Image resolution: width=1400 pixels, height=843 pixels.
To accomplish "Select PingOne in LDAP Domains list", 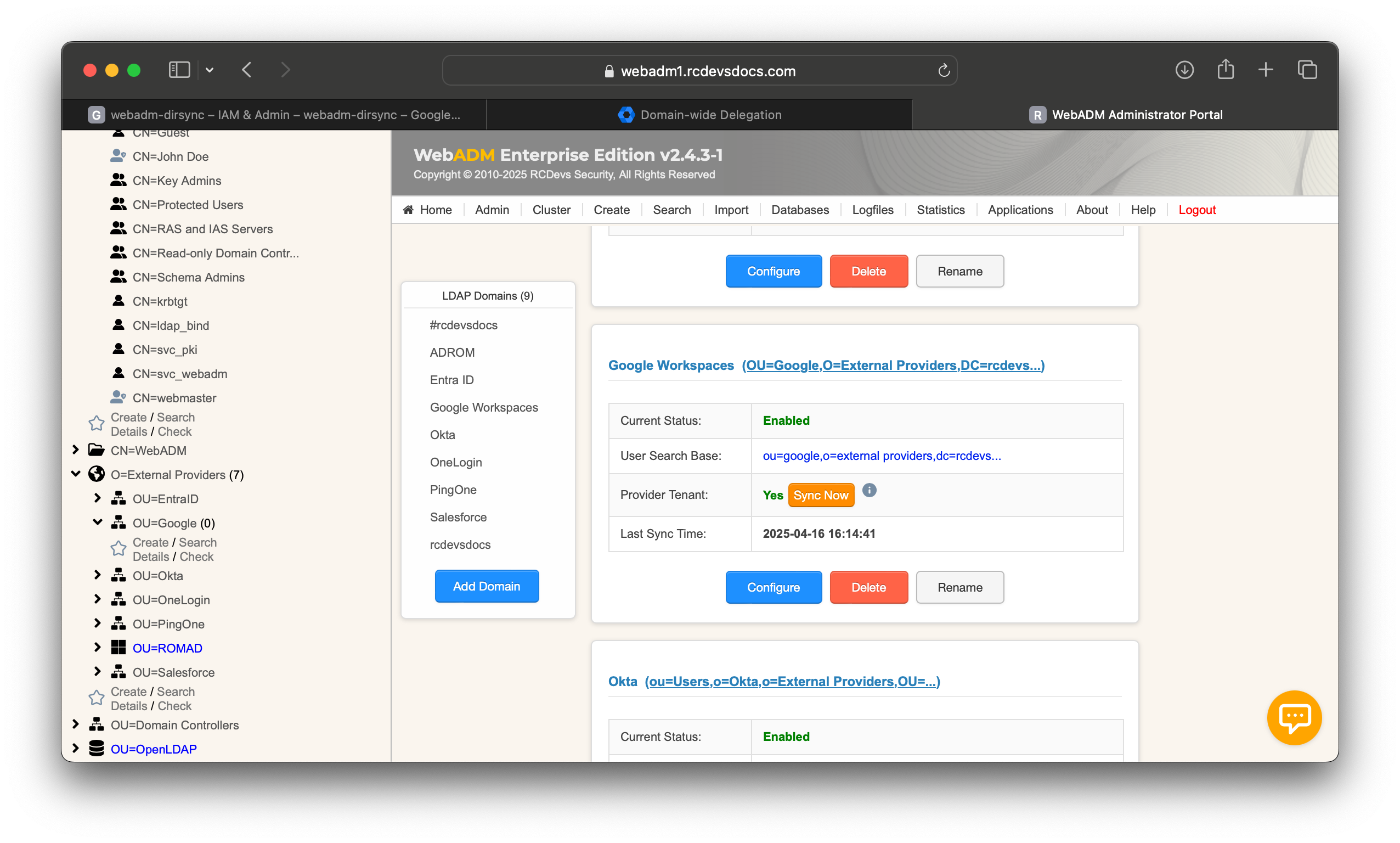I will tap(453, 489).
